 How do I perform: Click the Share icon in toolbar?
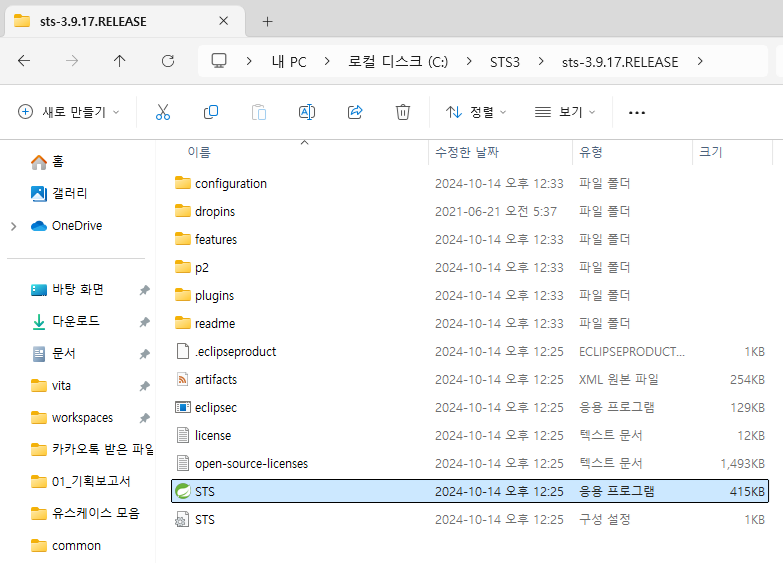(355, 112)
